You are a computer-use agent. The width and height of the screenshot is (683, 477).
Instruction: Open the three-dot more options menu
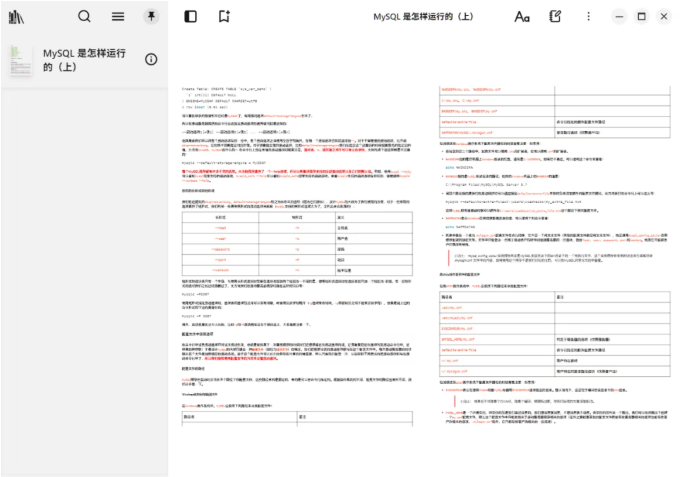pyautogui.click(x=588, y=17)
